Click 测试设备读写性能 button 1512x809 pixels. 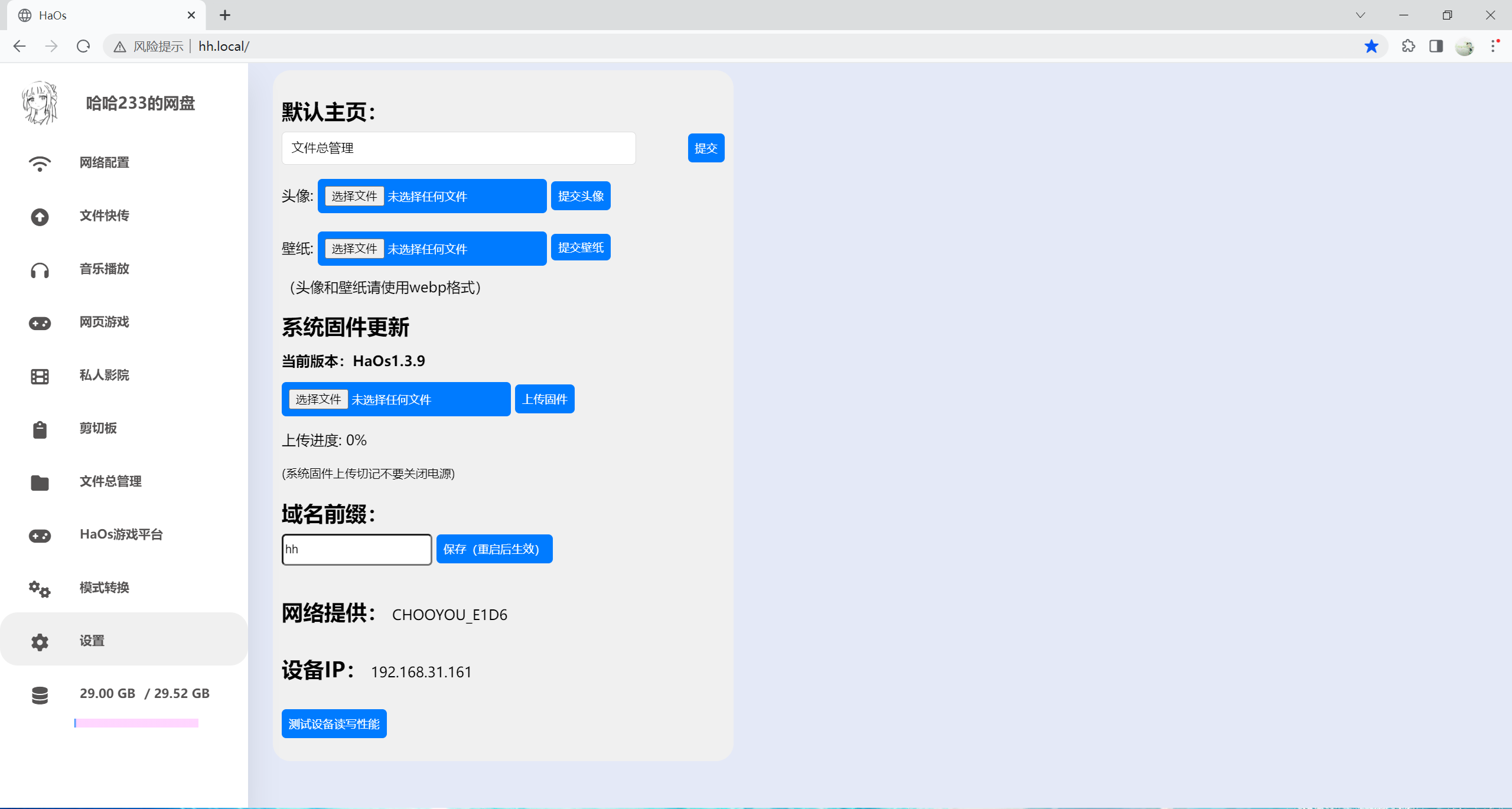334,724
